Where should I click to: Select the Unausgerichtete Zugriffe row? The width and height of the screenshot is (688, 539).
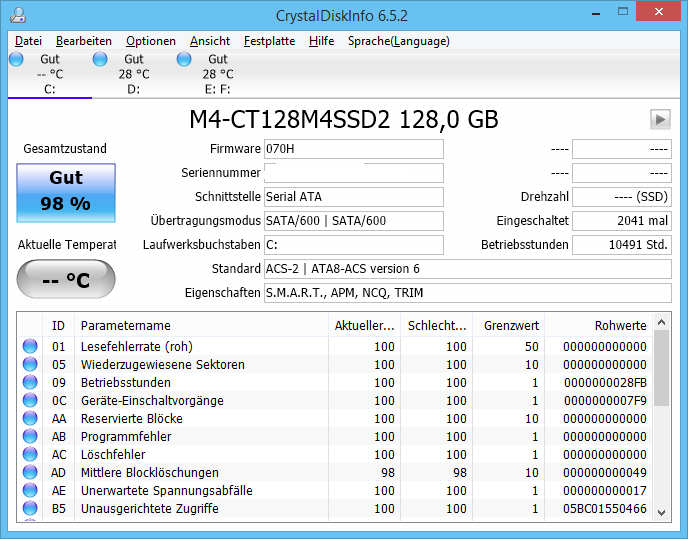coord(335,508)
